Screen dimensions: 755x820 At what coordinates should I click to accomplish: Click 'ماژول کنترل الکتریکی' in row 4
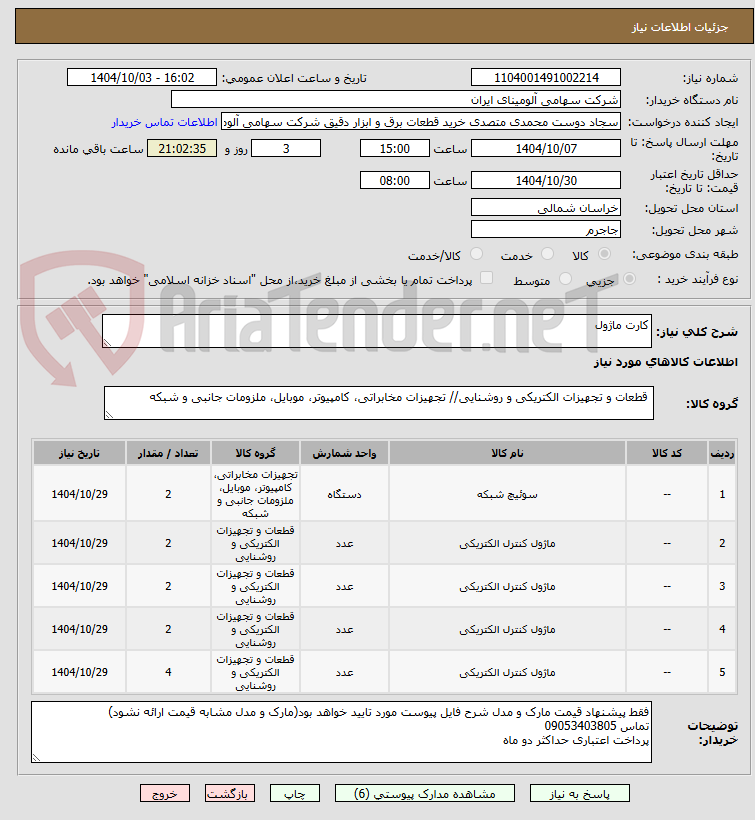pos(507,629)
